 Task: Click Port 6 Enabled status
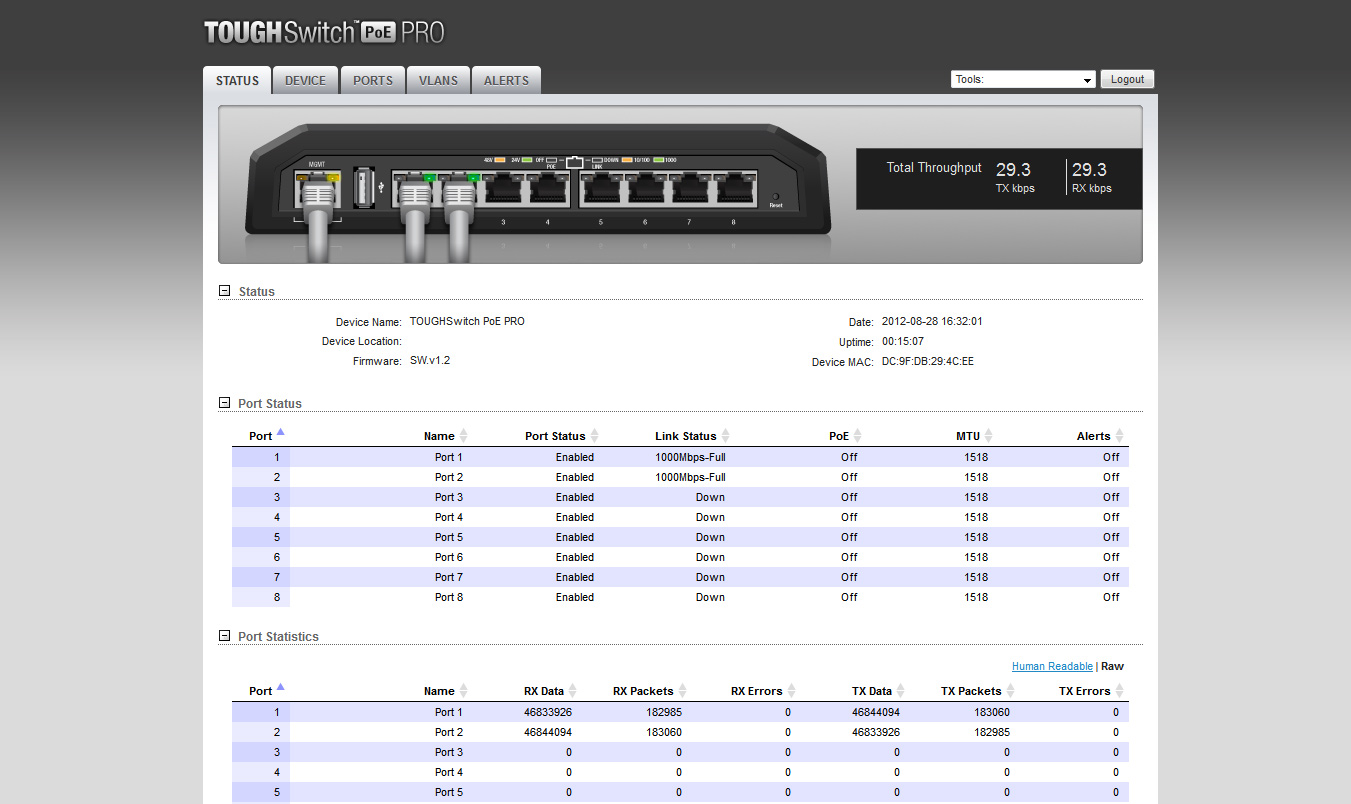pos(575,557)
